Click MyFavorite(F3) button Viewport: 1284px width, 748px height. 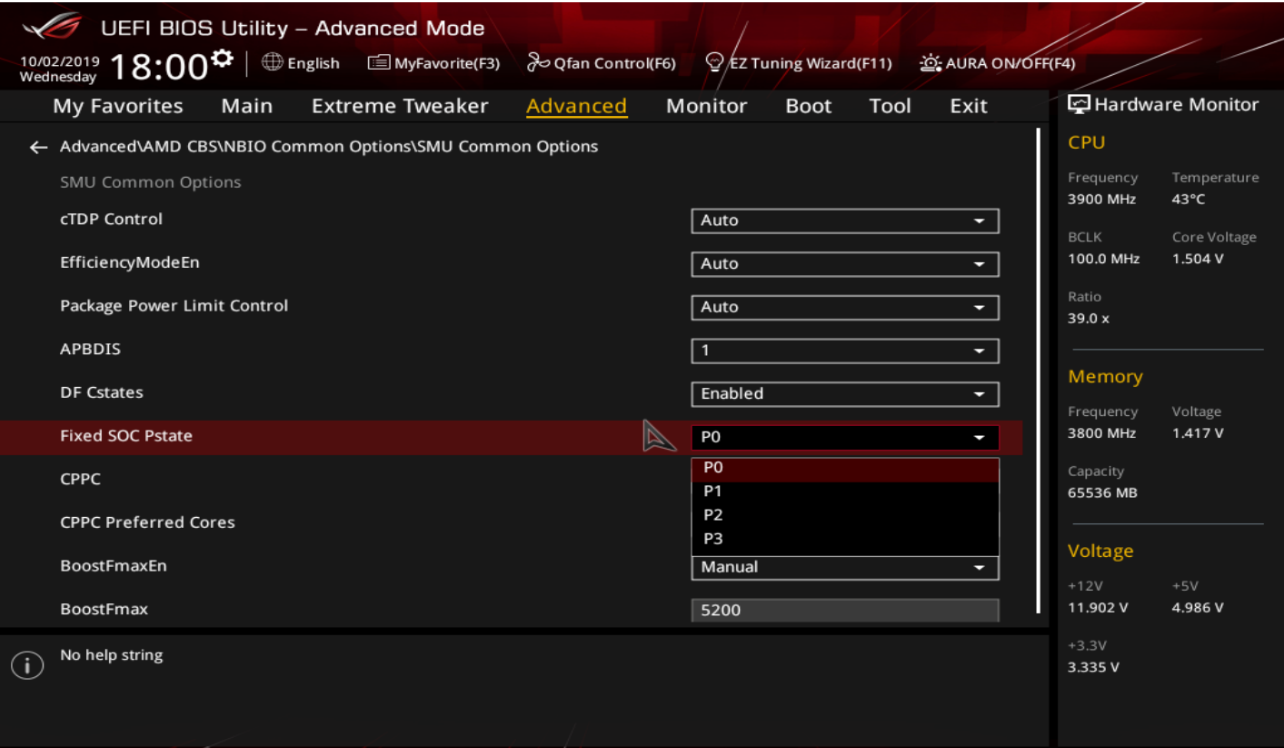(x=434, y=63)
